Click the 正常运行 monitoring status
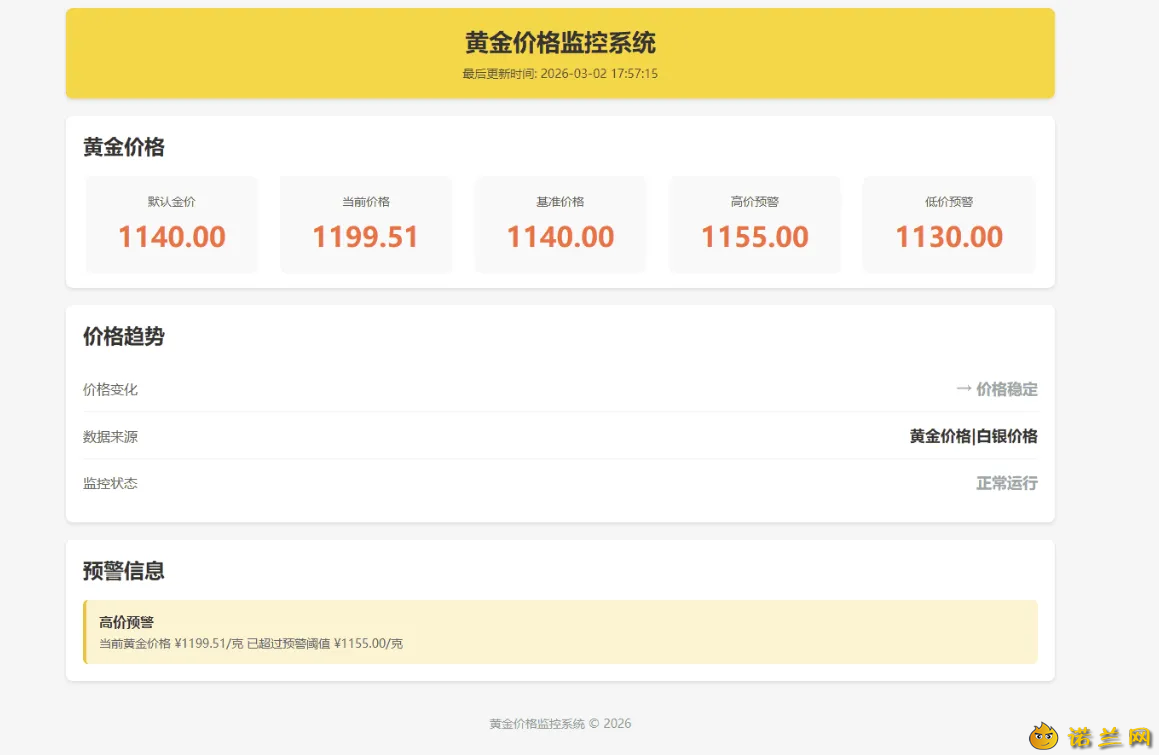 point(1007,484)
